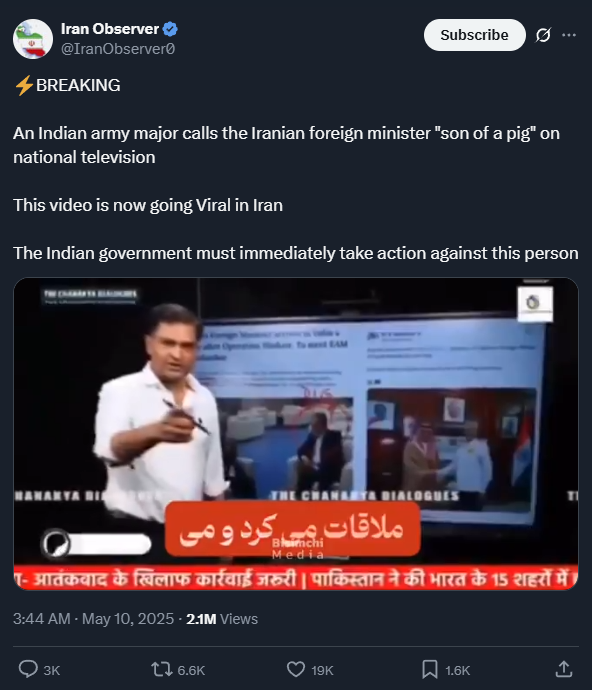Like the post with heart icon
Viewport: 592px width, 690px height.
pyautogui.click(x=296, y=669)
